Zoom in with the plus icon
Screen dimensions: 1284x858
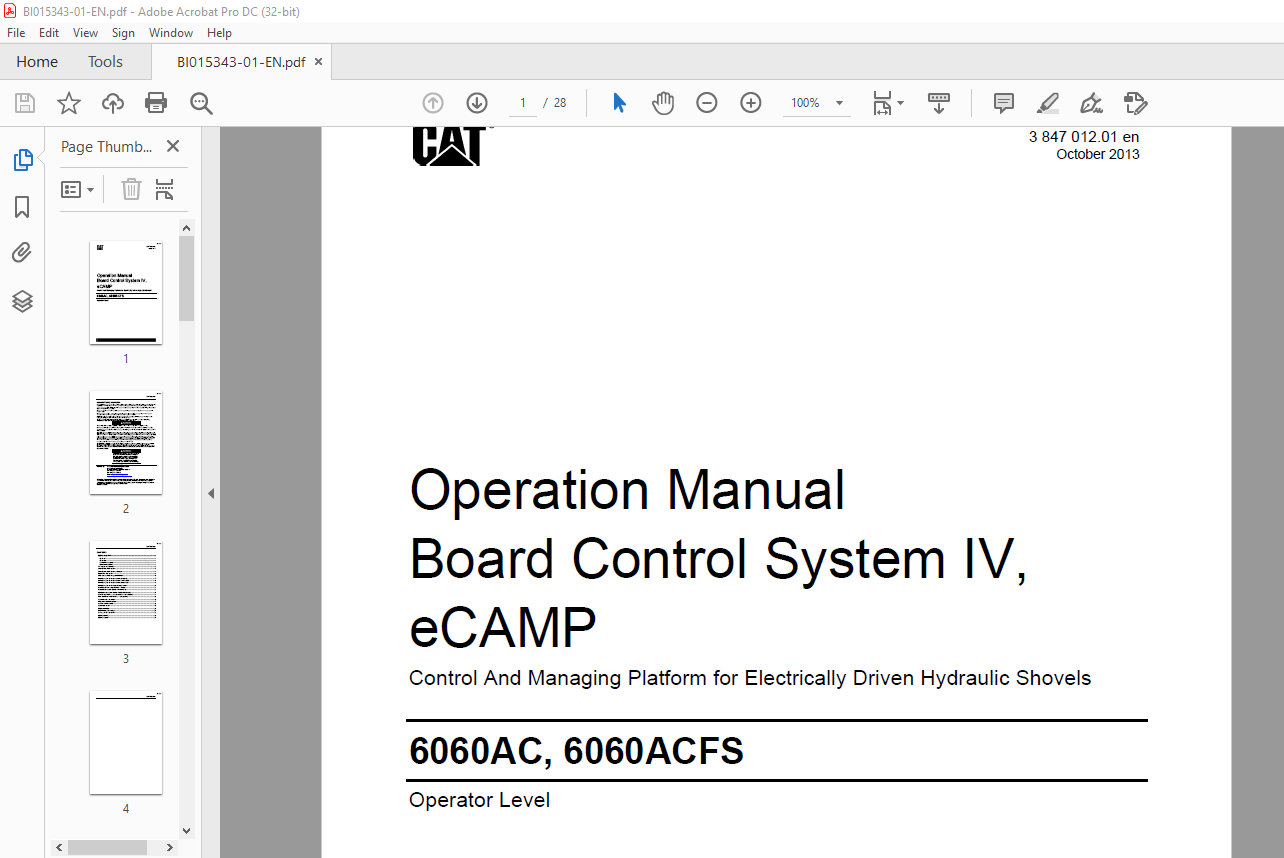pos(751,103)
